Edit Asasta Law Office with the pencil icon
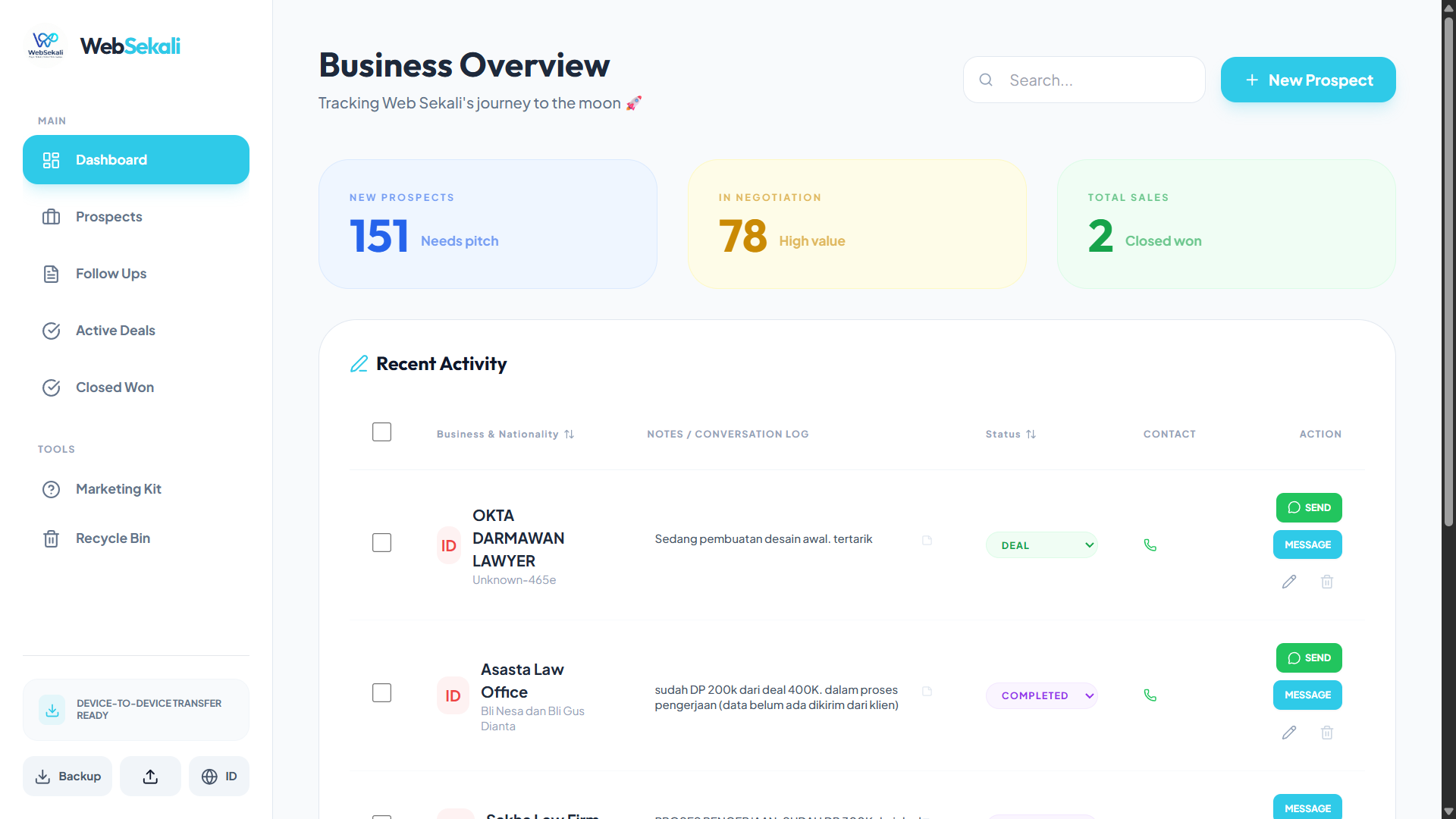Viewport: 1456px width, 819px height. (1289, 733)
